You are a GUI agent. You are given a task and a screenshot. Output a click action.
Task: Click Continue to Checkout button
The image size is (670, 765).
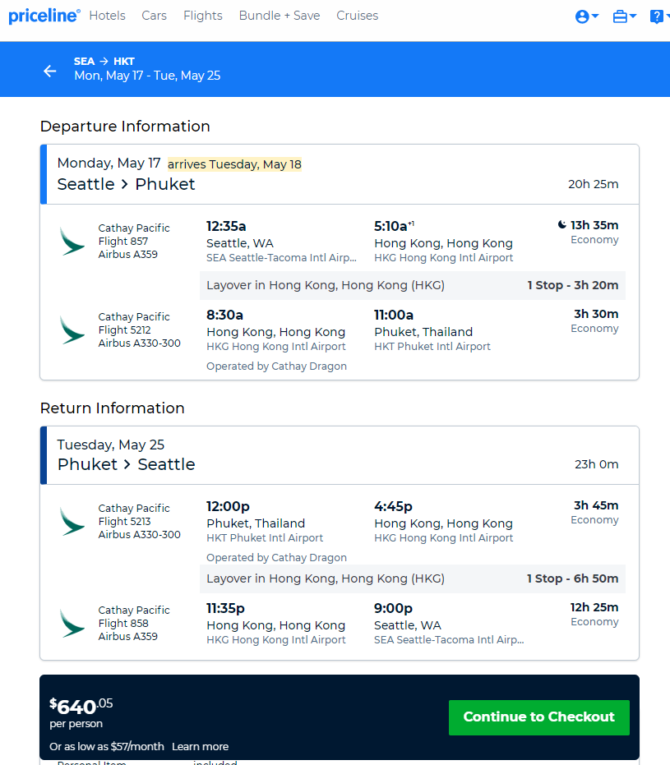(539, 717)
